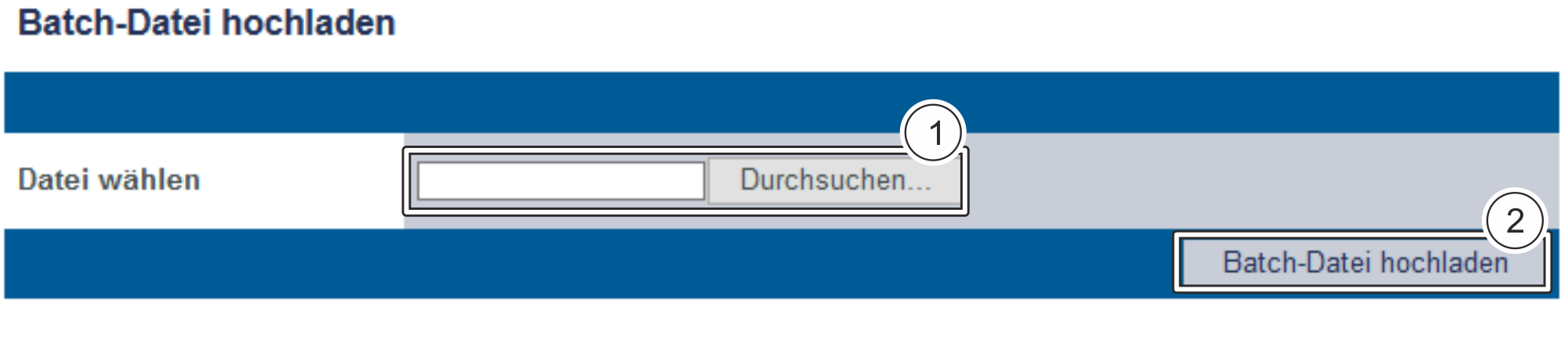Click the text box beside Durchsuchen button
1568x343 pixels.
(561, 181)
